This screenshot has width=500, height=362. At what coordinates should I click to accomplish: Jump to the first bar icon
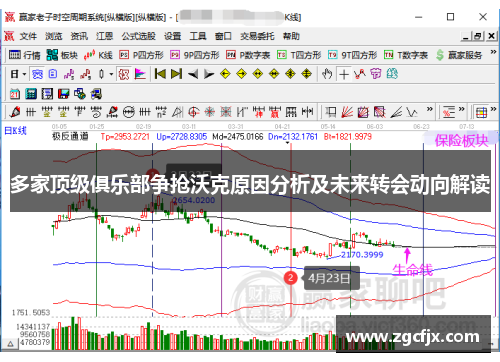160,74
